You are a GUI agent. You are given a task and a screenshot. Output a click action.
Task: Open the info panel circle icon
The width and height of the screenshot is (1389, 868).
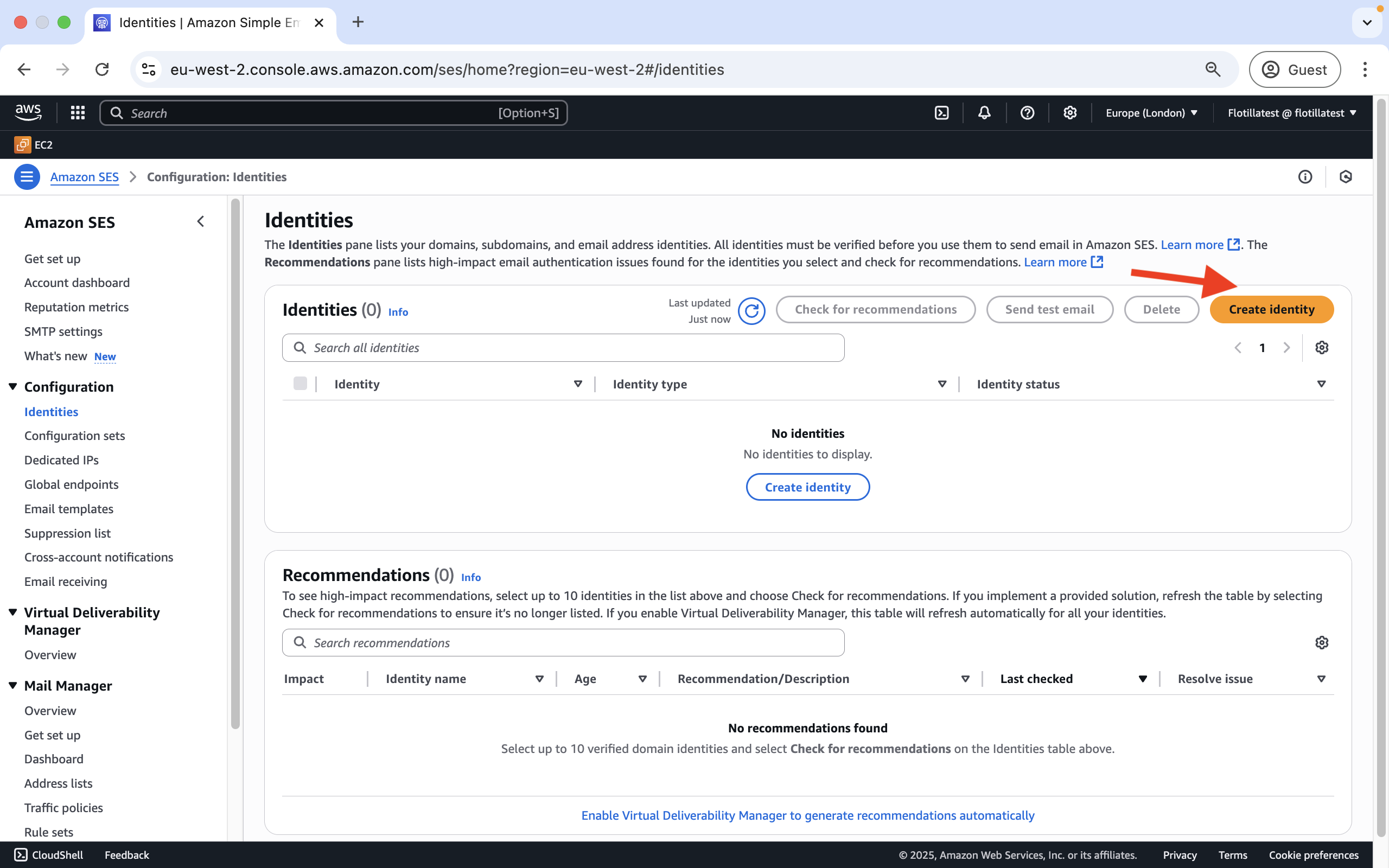(1304, 177)
